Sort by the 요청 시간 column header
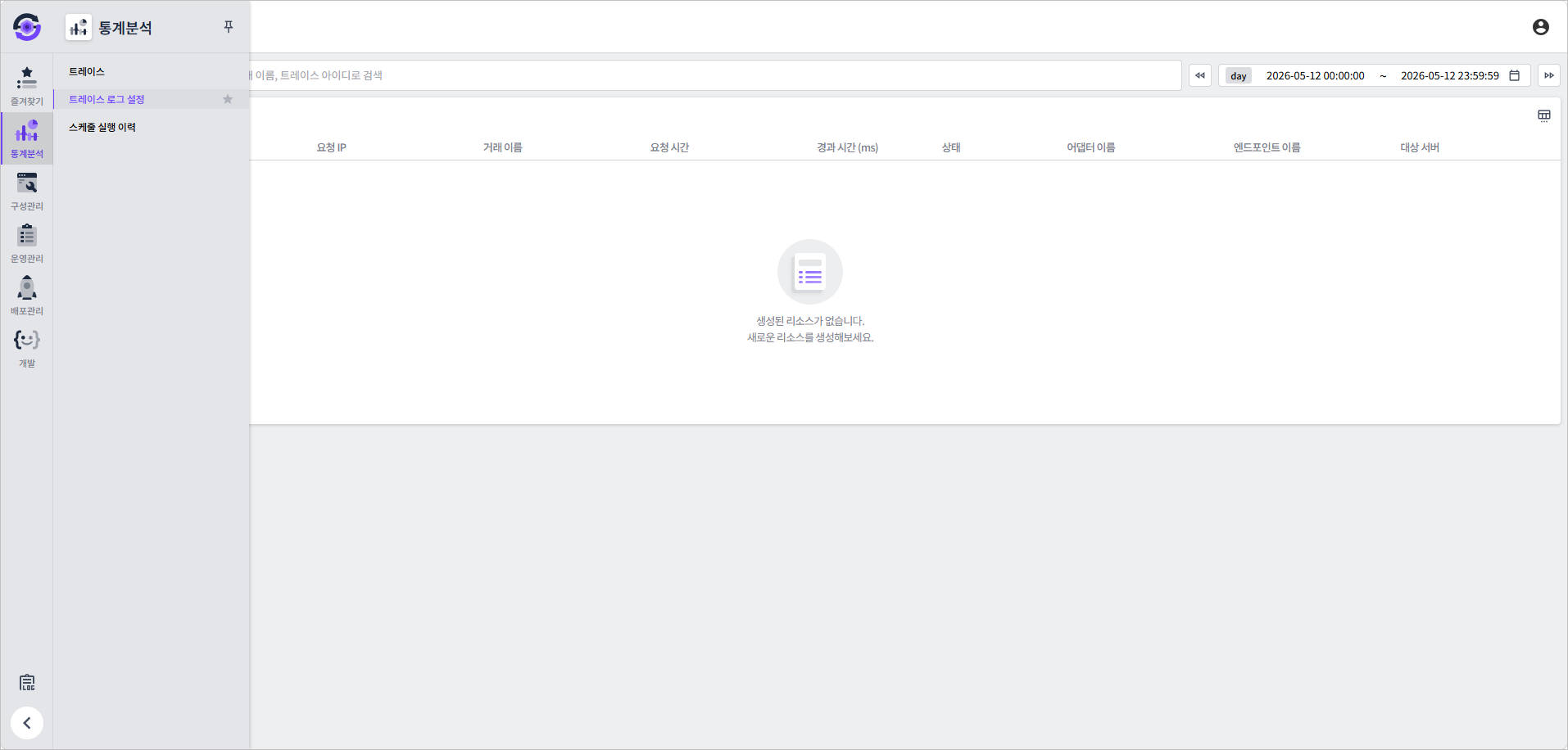The image size is (1568, 750). coord(669,147)
